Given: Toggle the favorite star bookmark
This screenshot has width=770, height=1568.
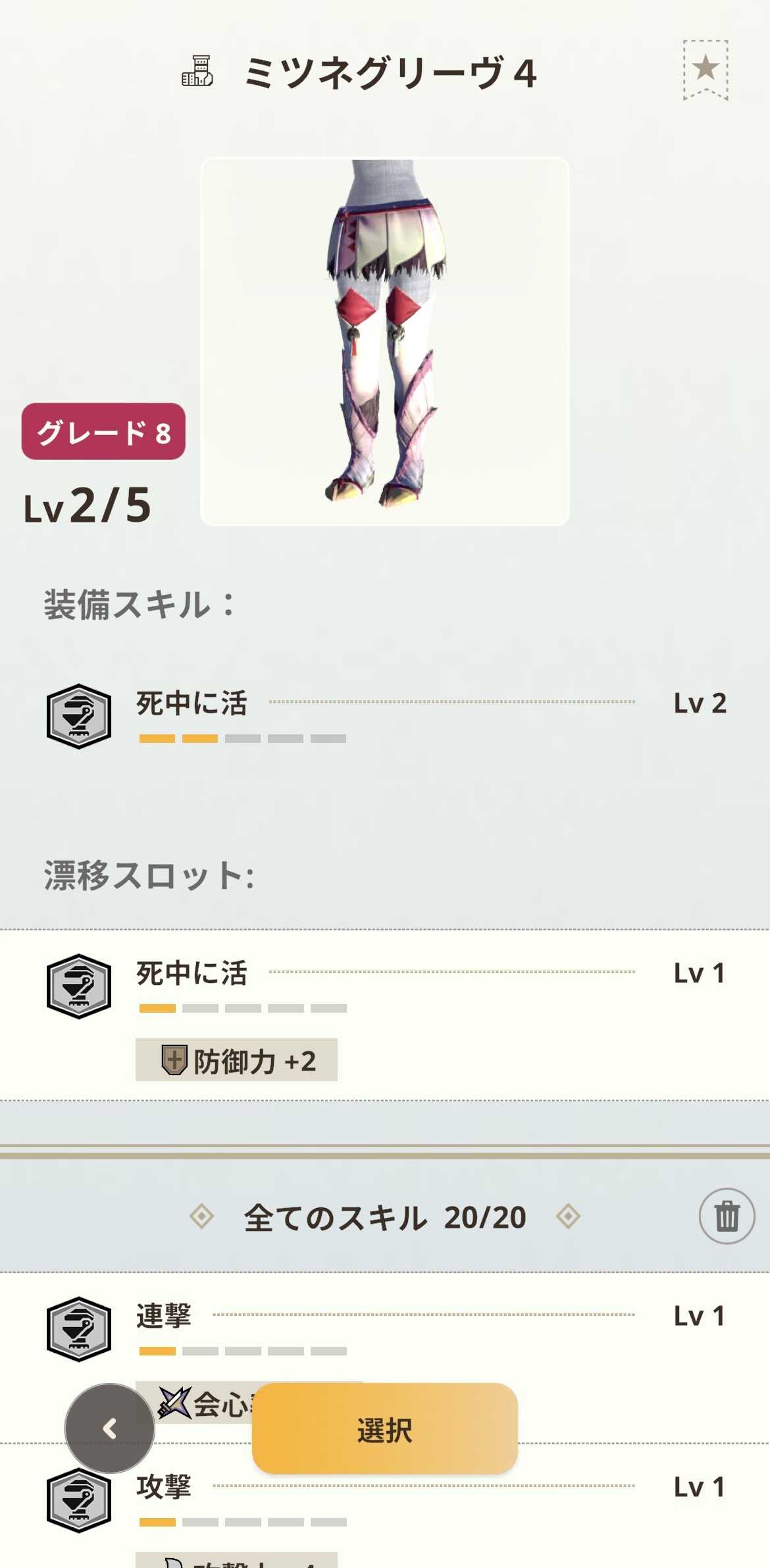Looking at the screenshot, I should (706, 70).
